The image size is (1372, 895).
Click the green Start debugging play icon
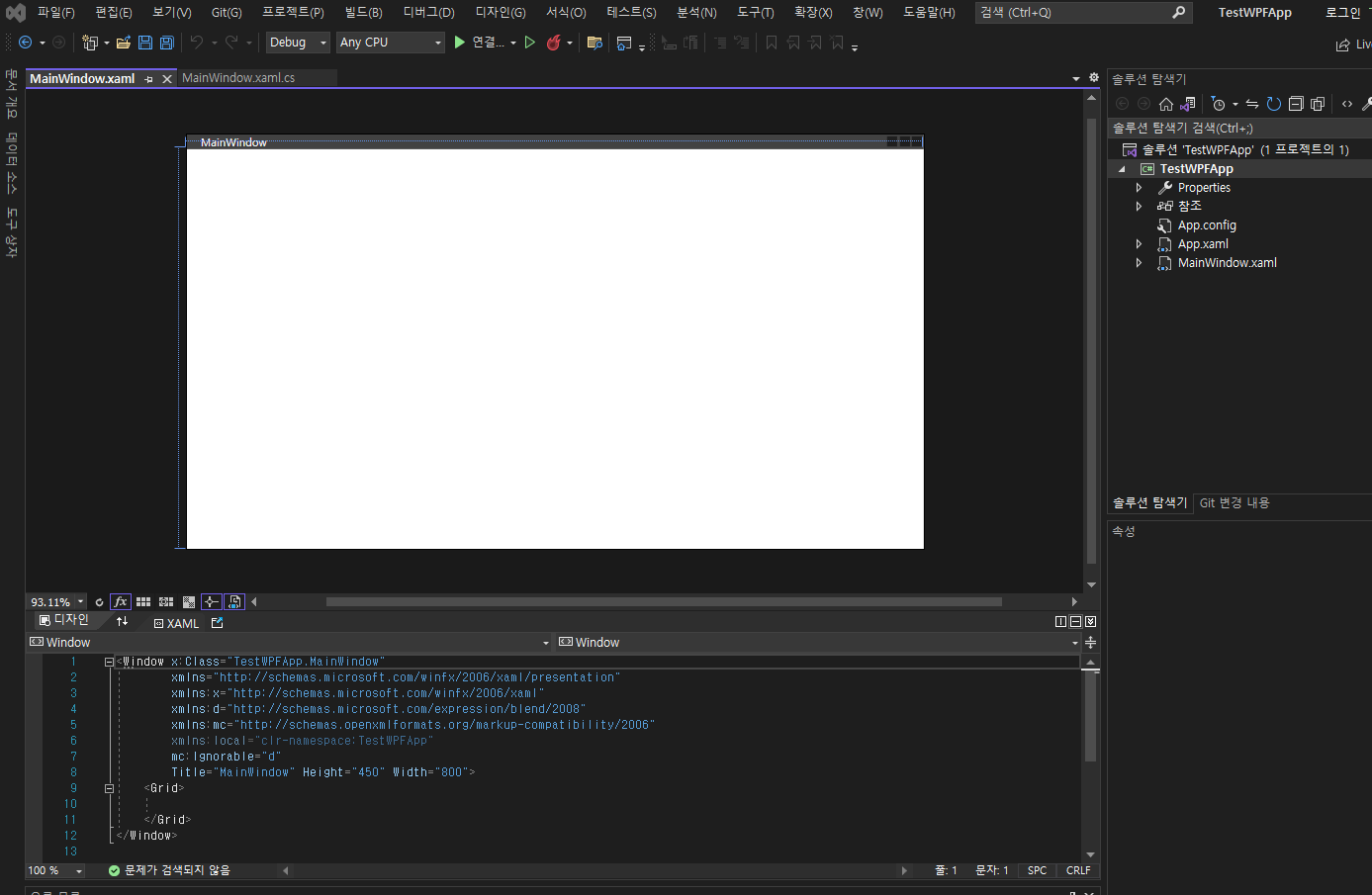coord(459,43)
